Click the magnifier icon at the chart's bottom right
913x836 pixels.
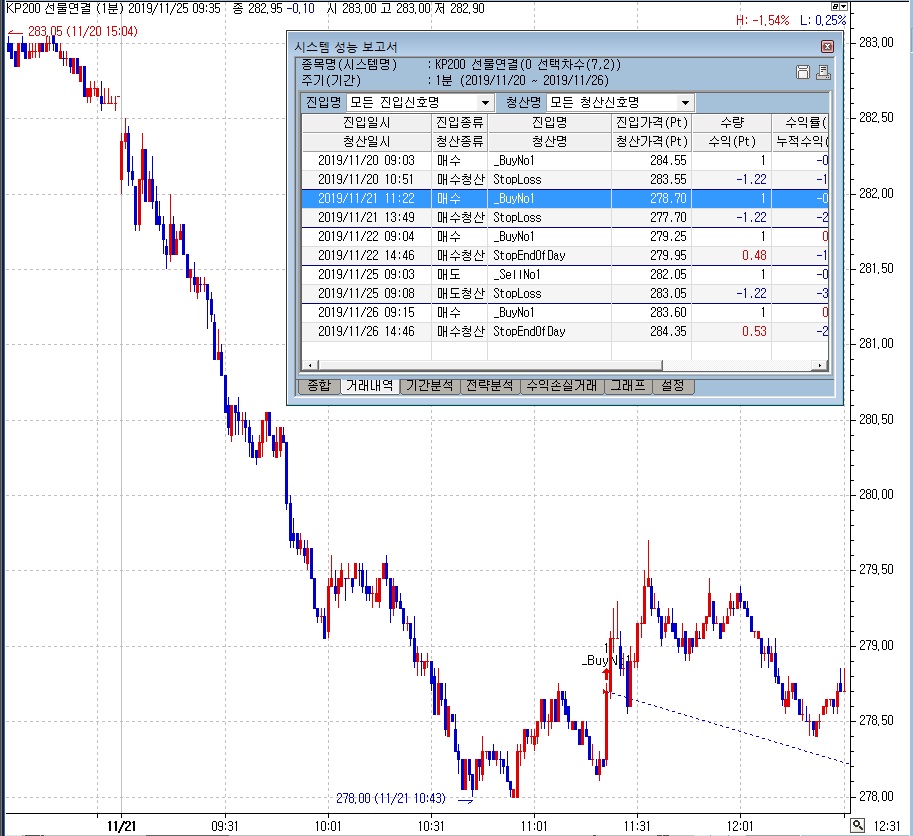pos(857,824)
